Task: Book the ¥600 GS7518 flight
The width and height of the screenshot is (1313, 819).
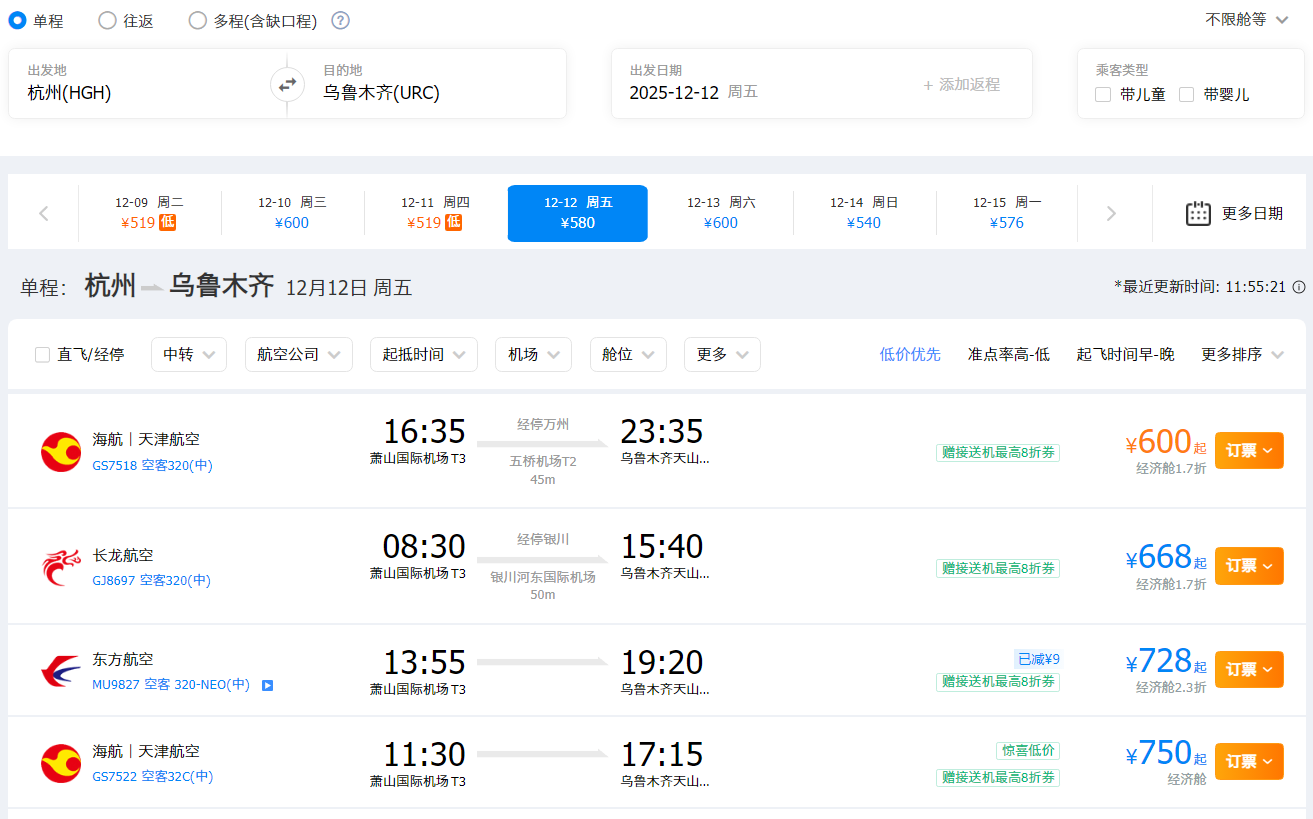Action: (1248, 451)
